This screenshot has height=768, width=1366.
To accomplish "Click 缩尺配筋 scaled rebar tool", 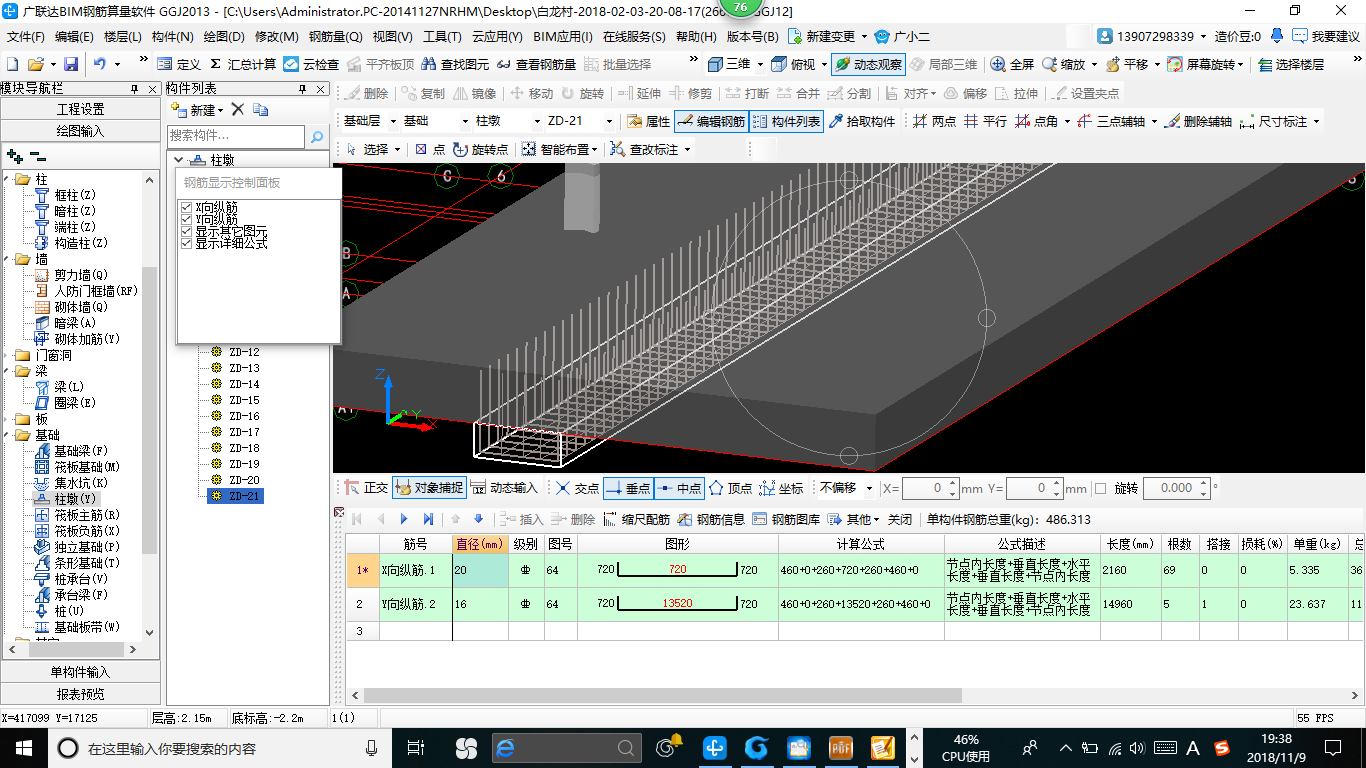I will tap(636, 520).
